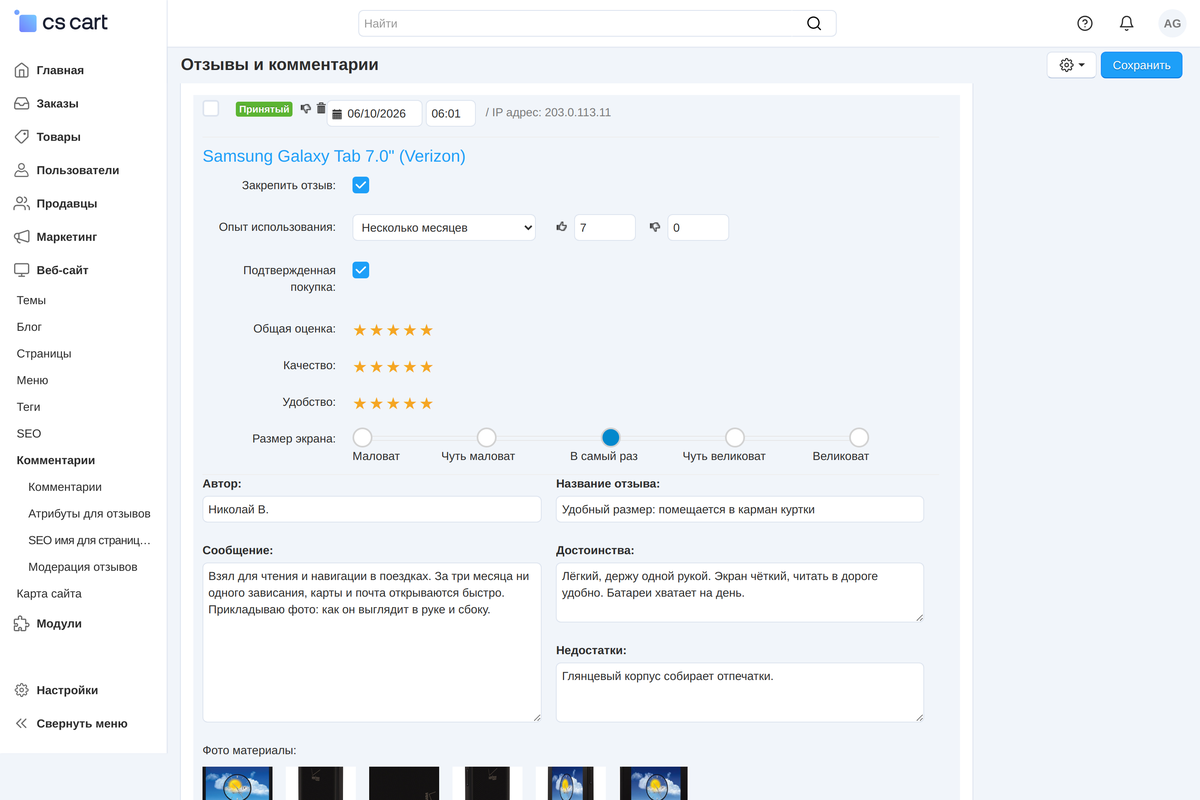The height and width of the screenshot is (800, 1200).
Task: Tick the review selection checkbox beside Принятый
Action: pos(211,108)
